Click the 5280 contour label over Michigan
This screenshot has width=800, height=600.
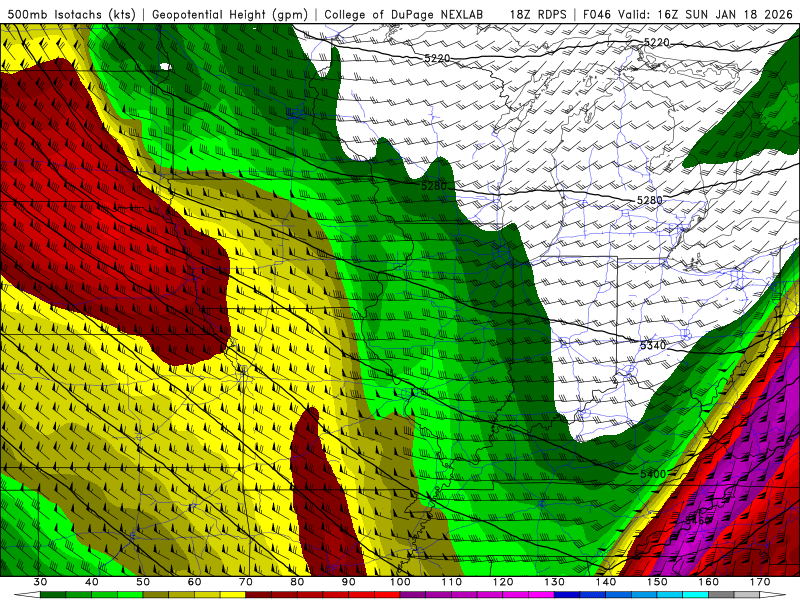click(649, 200)
